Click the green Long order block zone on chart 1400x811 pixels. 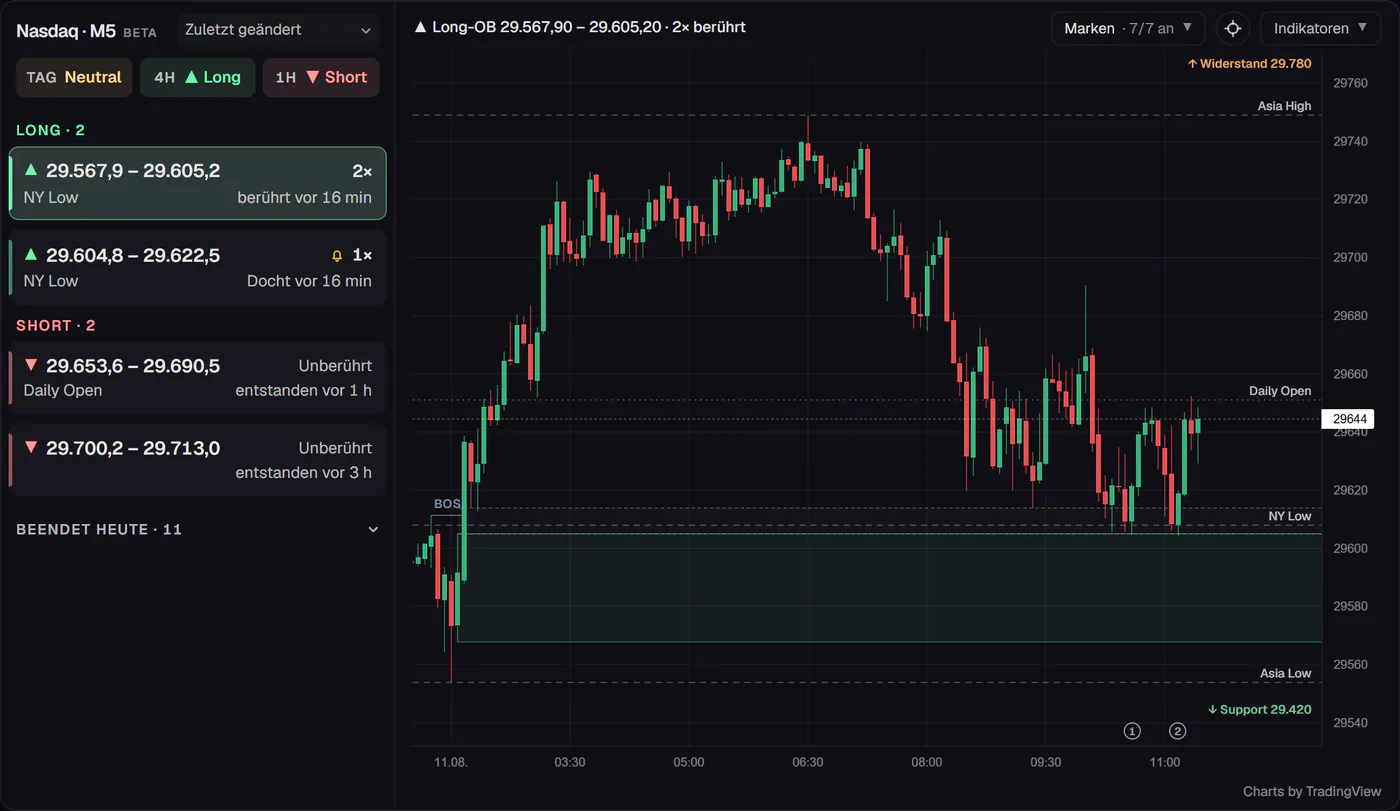pyautogui.click(x=890, y=587)
